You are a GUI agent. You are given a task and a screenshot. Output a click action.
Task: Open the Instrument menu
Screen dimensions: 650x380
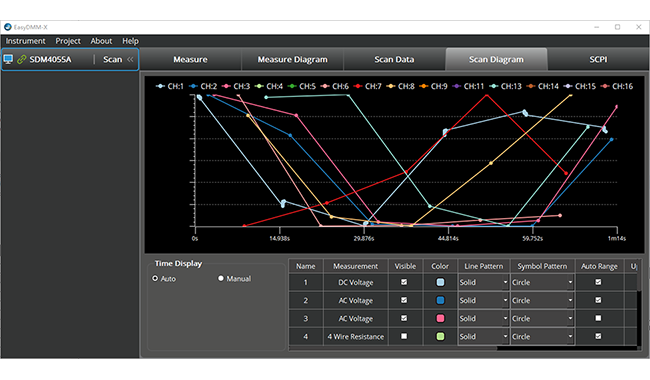point(25,41)
